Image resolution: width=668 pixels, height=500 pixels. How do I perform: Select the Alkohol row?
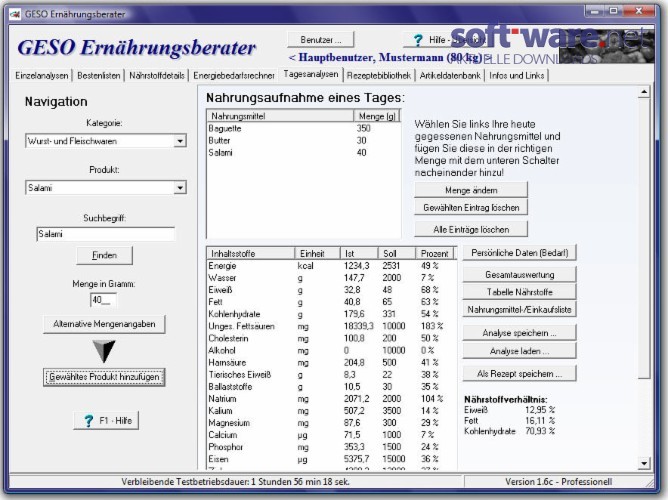(x=331, y=351)
